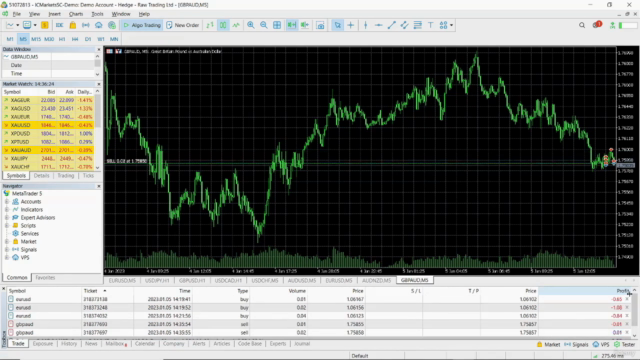Select the M1 timeframe
Viewport: 640px width, 360px height.
coord(10,39)
